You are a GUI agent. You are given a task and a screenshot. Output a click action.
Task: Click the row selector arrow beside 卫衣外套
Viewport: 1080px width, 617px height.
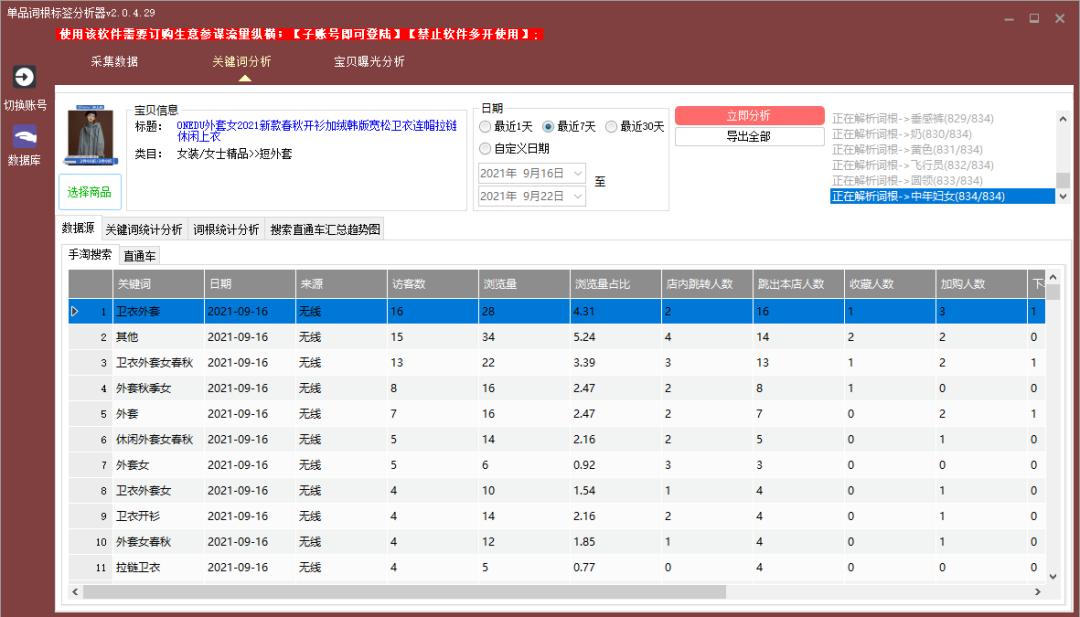tap(74, 311)
